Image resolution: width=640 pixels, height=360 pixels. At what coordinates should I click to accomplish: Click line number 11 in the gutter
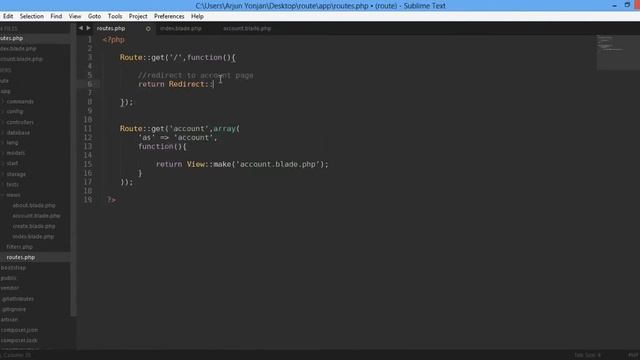coord(88,129)
